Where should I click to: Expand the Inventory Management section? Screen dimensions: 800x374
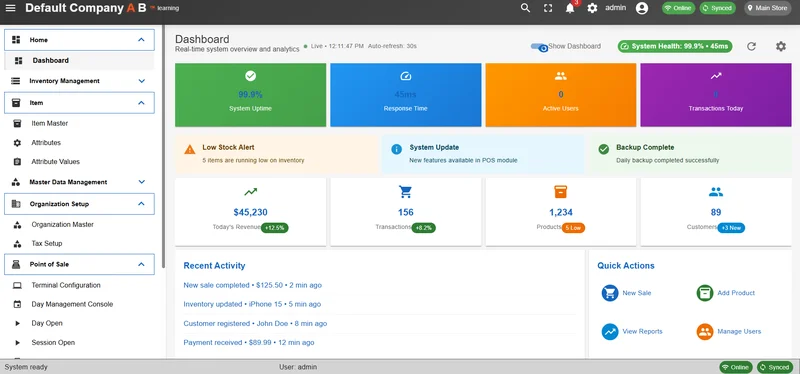(79, 81)
